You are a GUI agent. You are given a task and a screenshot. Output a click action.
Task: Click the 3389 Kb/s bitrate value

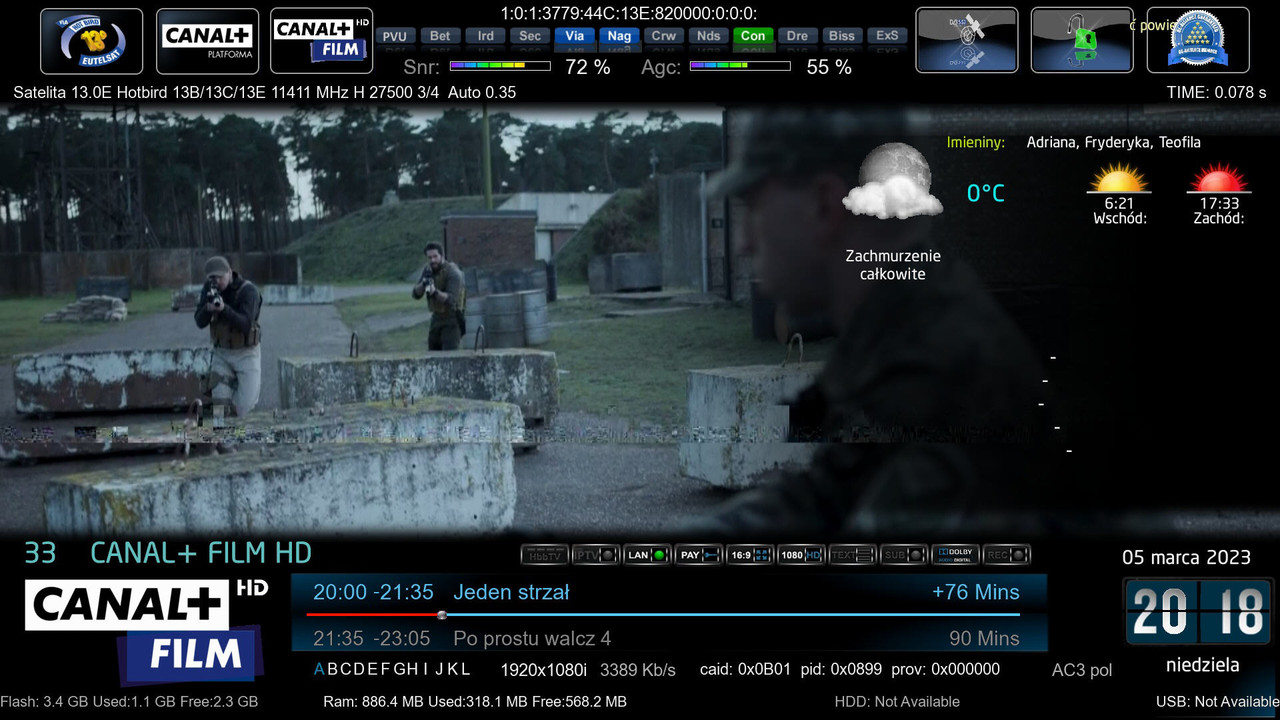coord(638,670)
